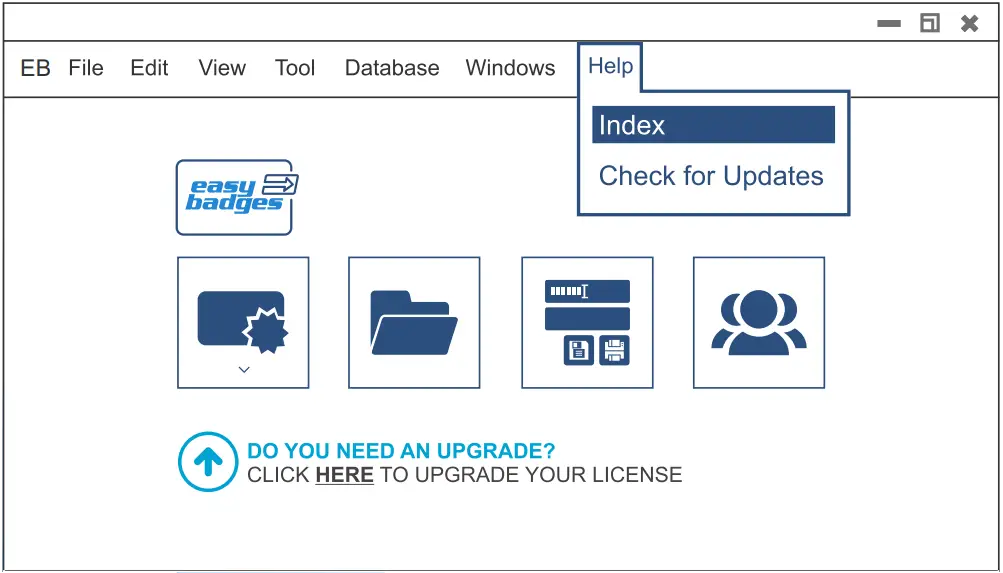
Task: Open the users group tile
Action: pos(759,322)
